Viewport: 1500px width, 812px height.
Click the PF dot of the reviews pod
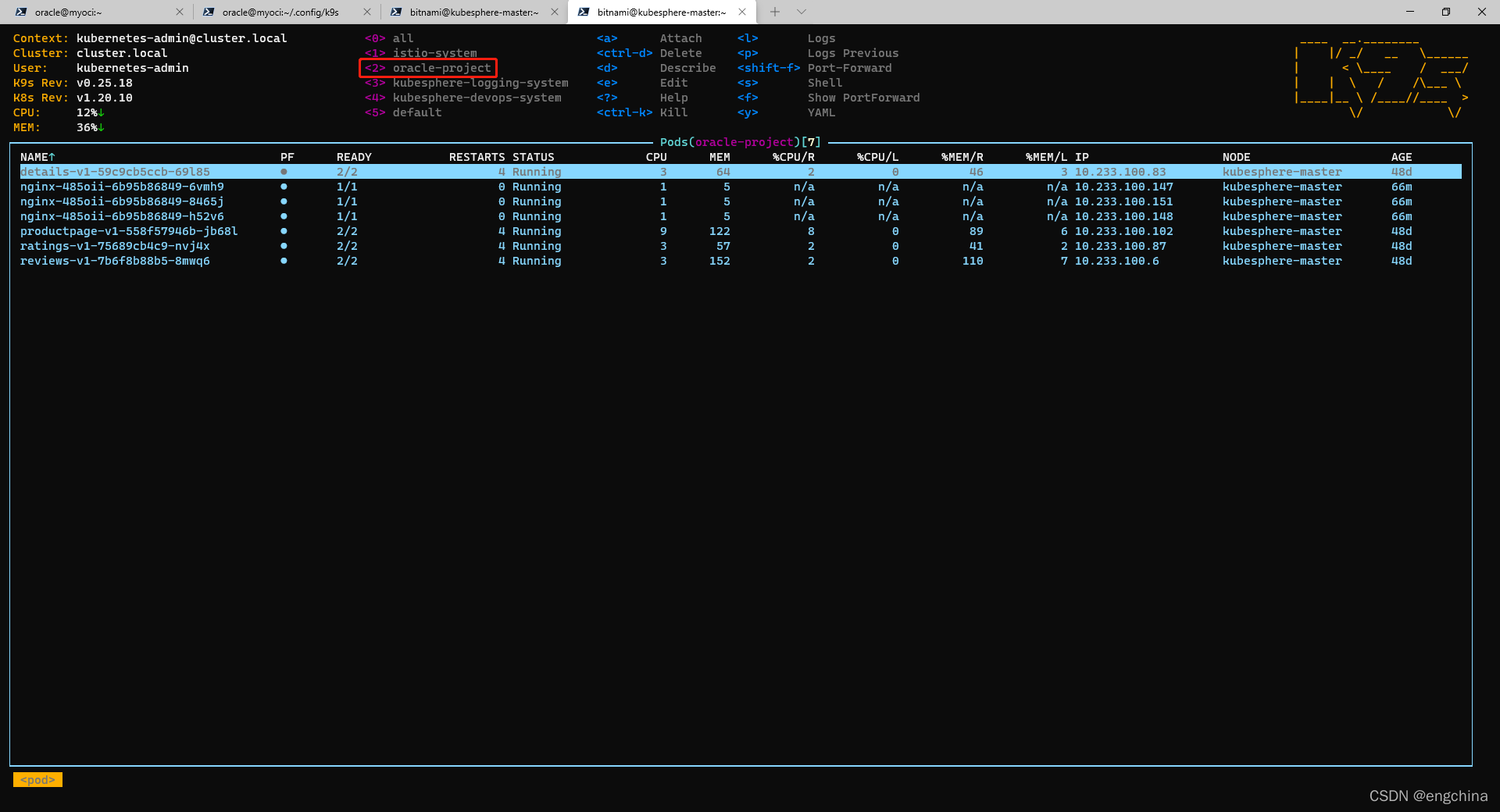pyautogui.click(x=284, y=261)
